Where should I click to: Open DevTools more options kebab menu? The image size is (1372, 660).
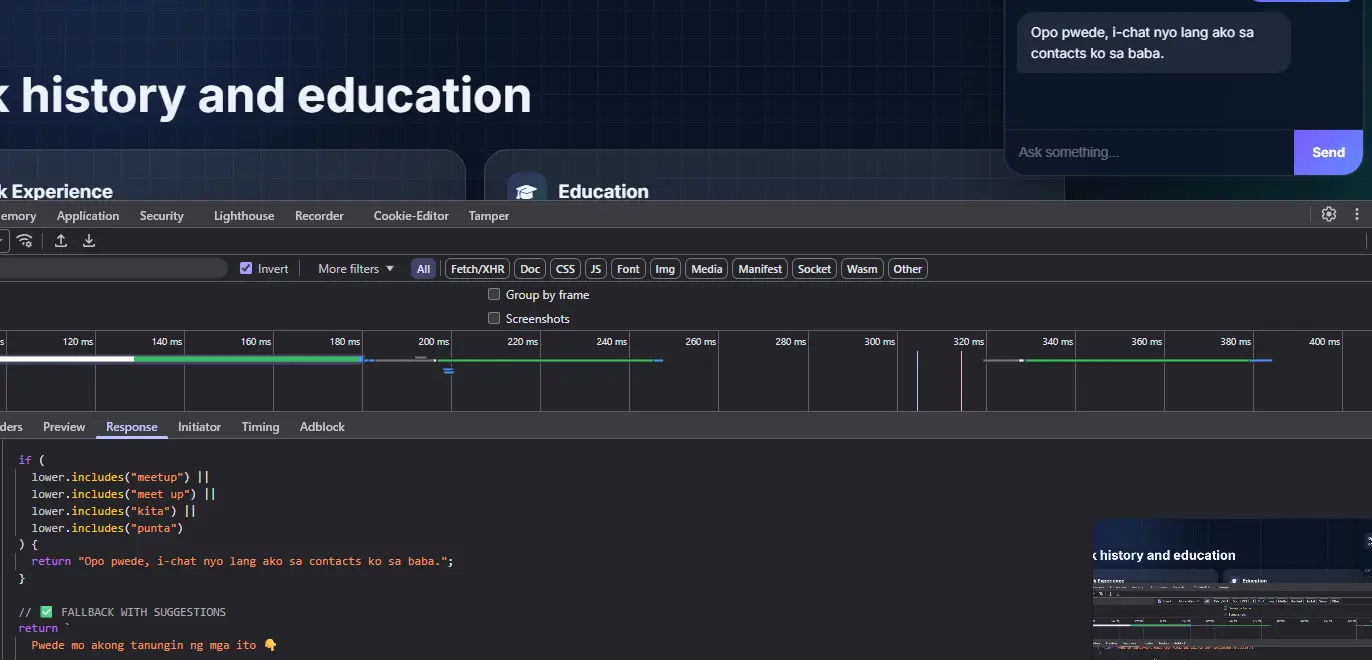[x=1357, y=214]
